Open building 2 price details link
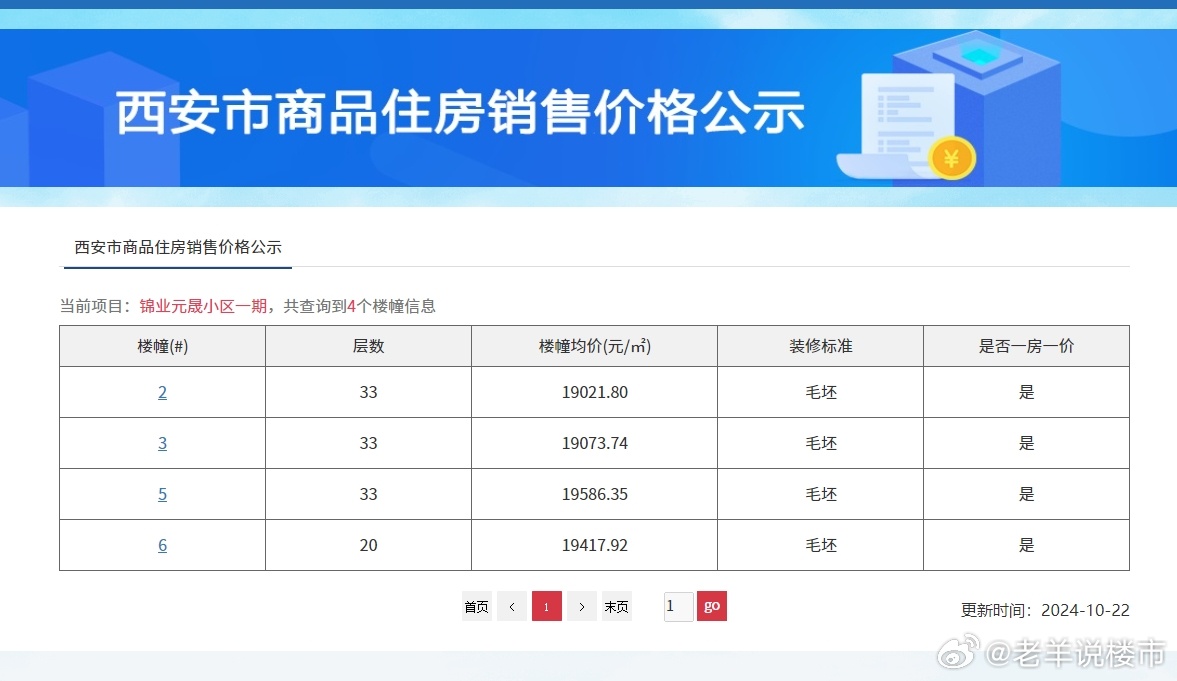The width and height of the screenshot is (1177, 681). [162, 393]
